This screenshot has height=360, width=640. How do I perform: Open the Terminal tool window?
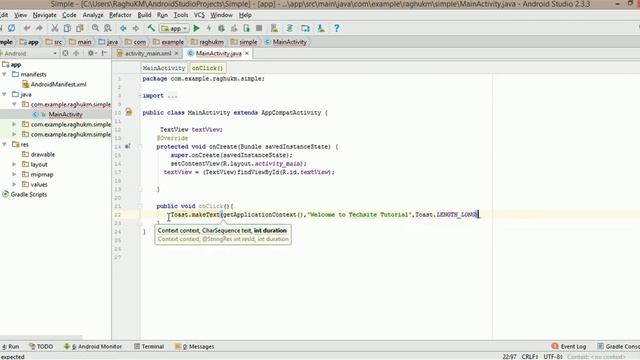(x=149, y=347)
